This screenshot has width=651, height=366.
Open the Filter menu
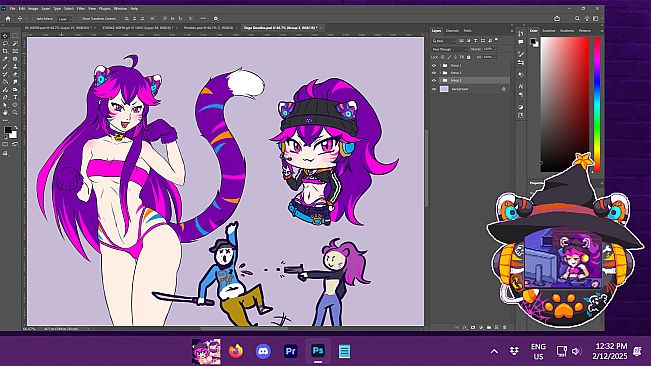coord(81,8)
